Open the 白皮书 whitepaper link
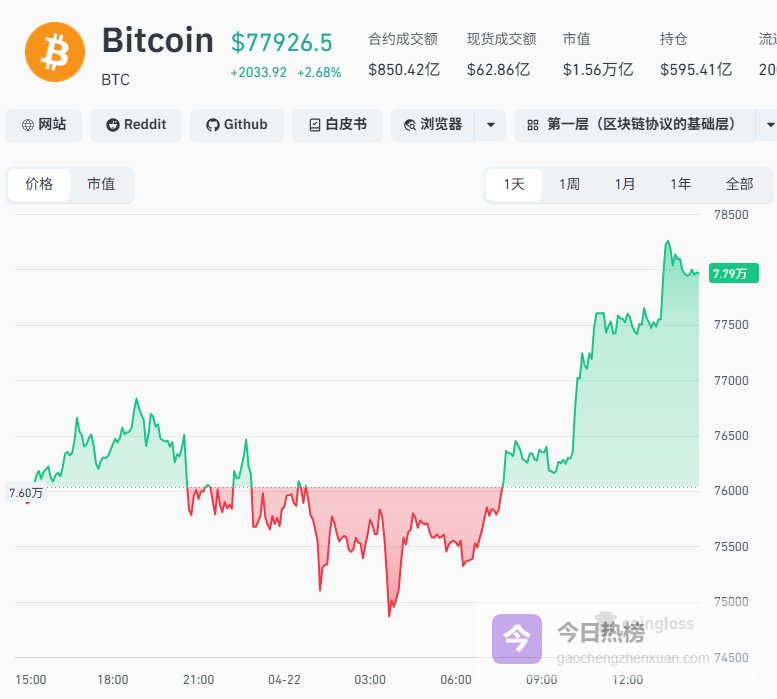Screen dimensions: 777x699 tap(338, 125)
